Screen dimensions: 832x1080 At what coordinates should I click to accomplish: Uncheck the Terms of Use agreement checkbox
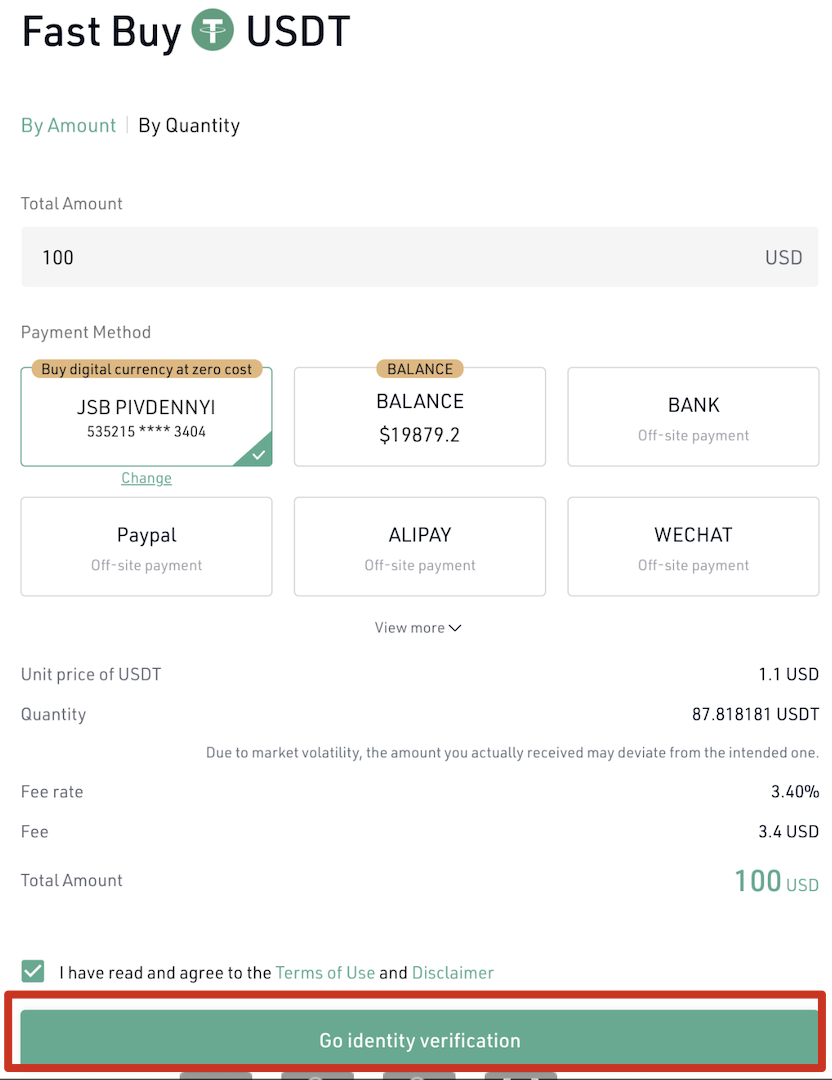coord(32,971)
